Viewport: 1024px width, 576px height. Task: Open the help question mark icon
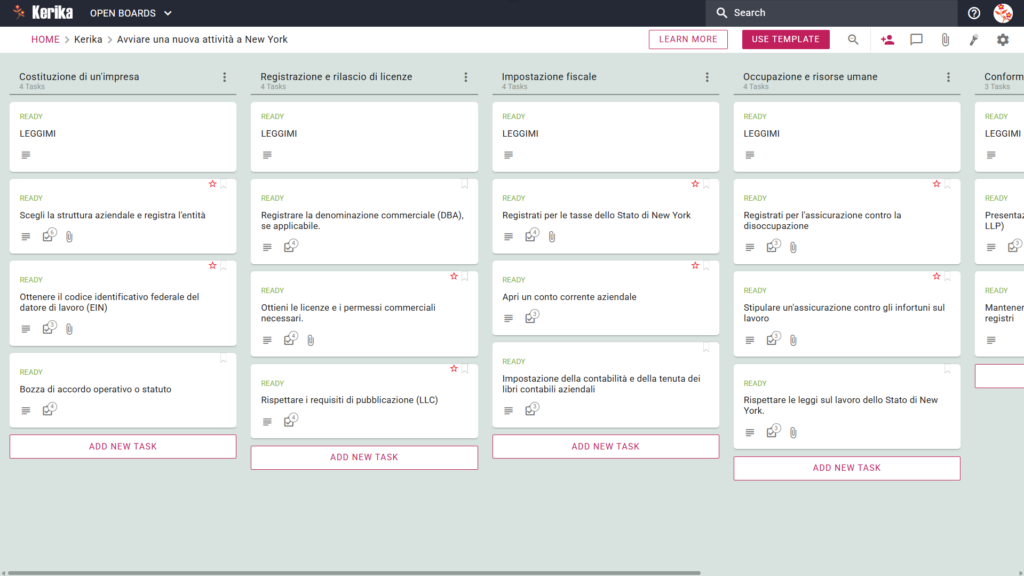[974, 13]
